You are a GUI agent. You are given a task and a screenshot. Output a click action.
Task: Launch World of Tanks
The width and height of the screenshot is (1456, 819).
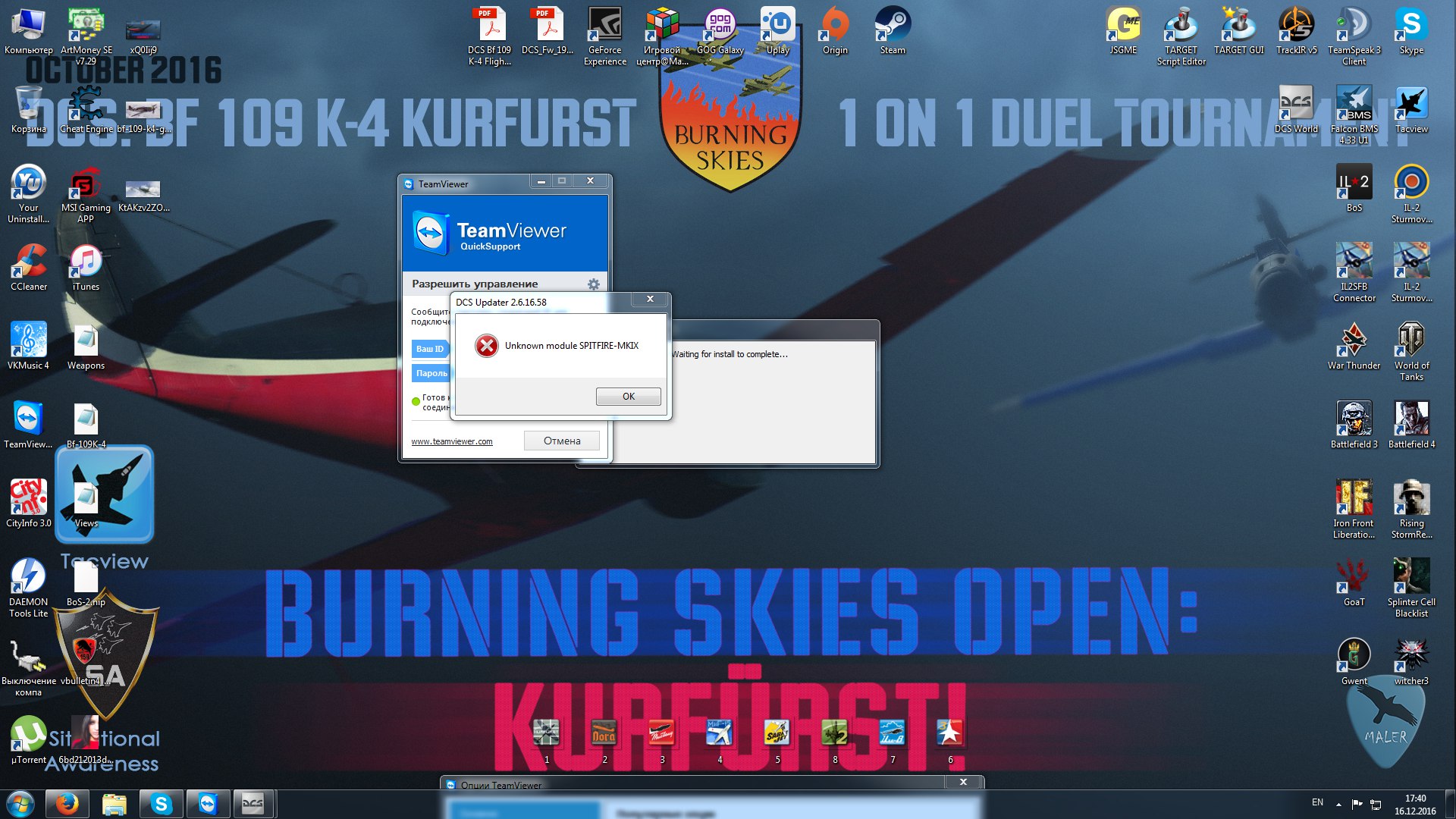[1411, 352]
